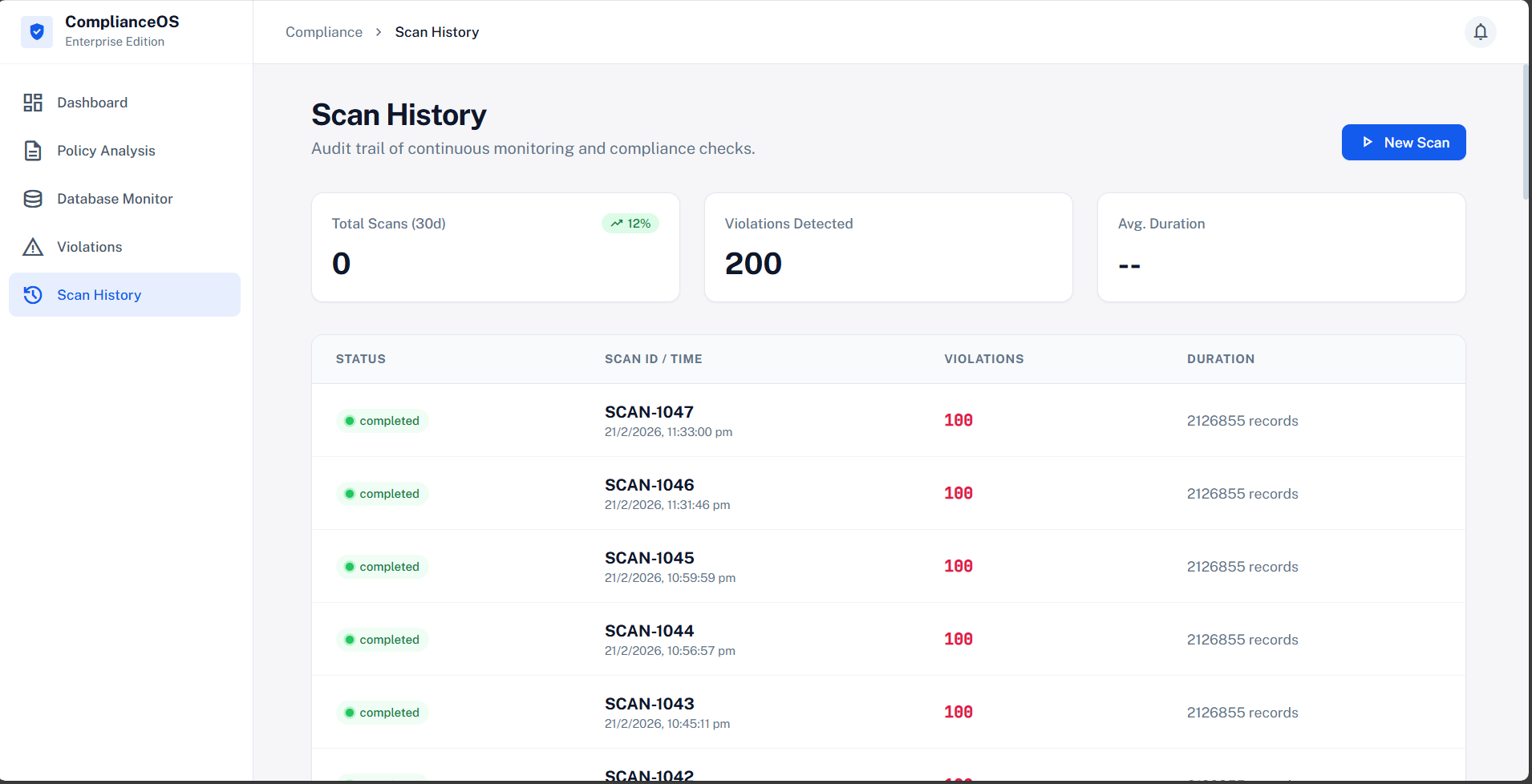
Task: Click the completed status badge of SCAN-1046
Action: 383,494
